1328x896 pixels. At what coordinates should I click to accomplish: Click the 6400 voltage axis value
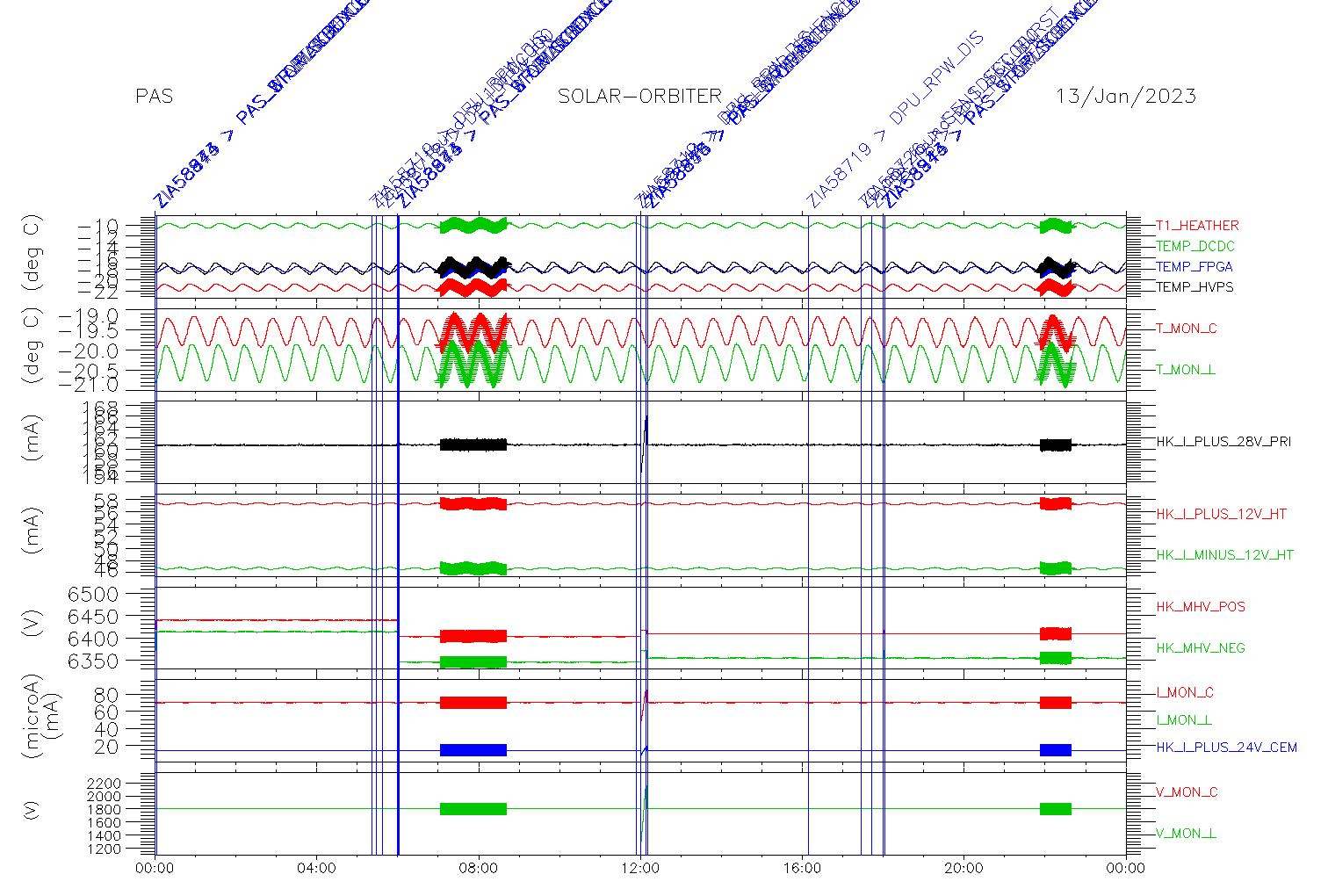tap(93, 638)
